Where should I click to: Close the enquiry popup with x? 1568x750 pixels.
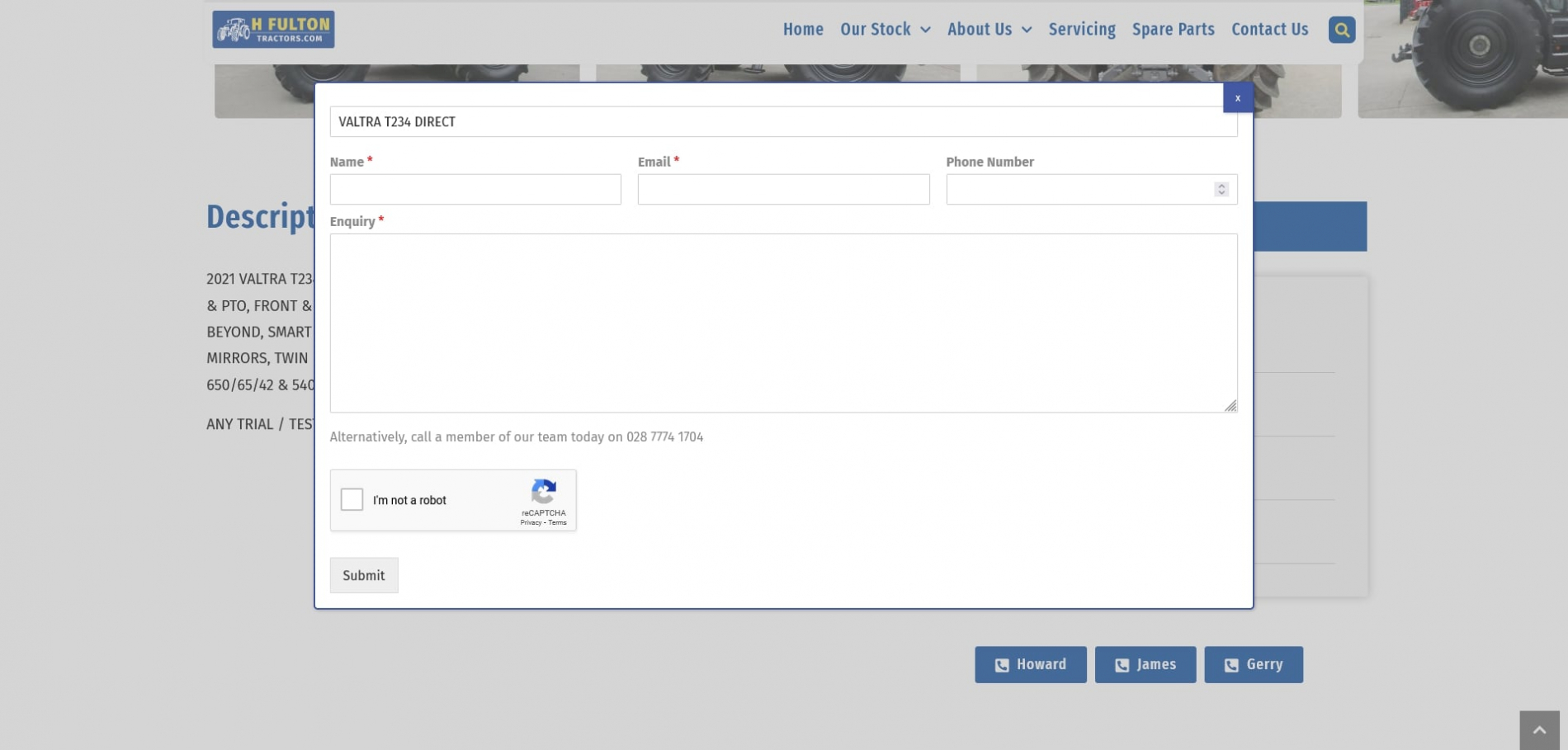click(1237, 97)
